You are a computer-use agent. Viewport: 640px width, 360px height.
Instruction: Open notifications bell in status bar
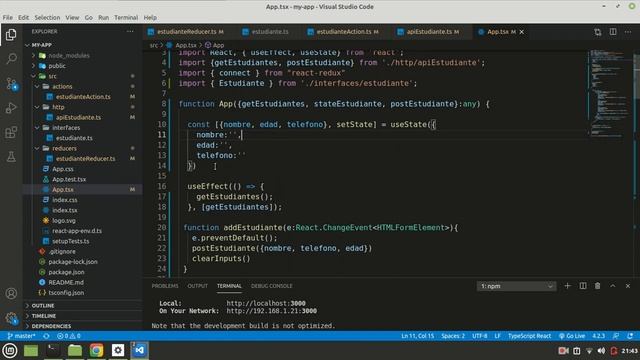coord(631,336)
